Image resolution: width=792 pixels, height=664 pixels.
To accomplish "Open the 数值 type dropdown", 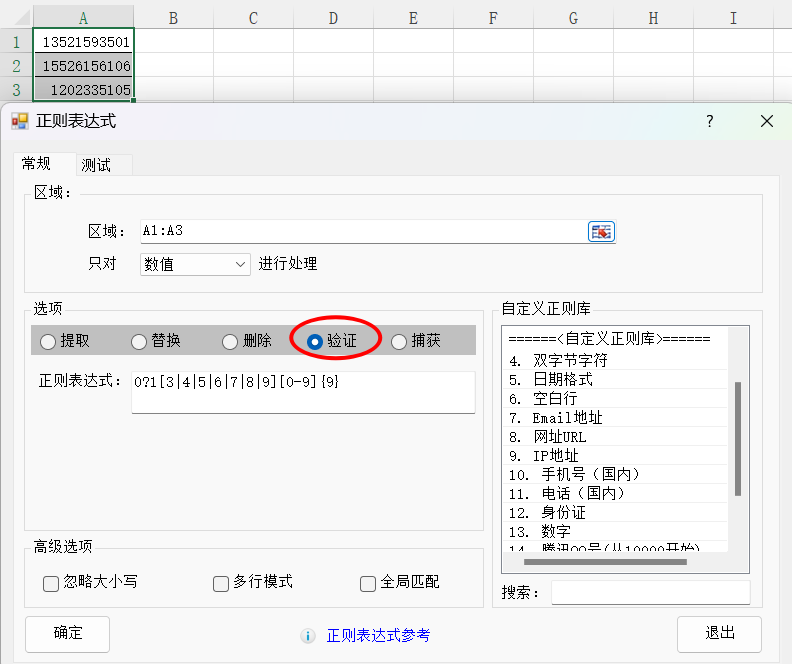I will (195, 264).
